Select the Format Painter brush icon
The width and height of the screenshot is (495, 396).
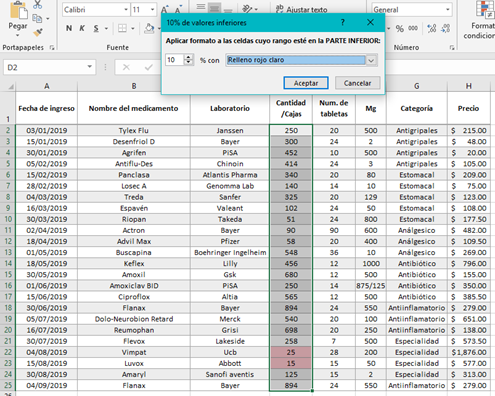coord(37,32)
